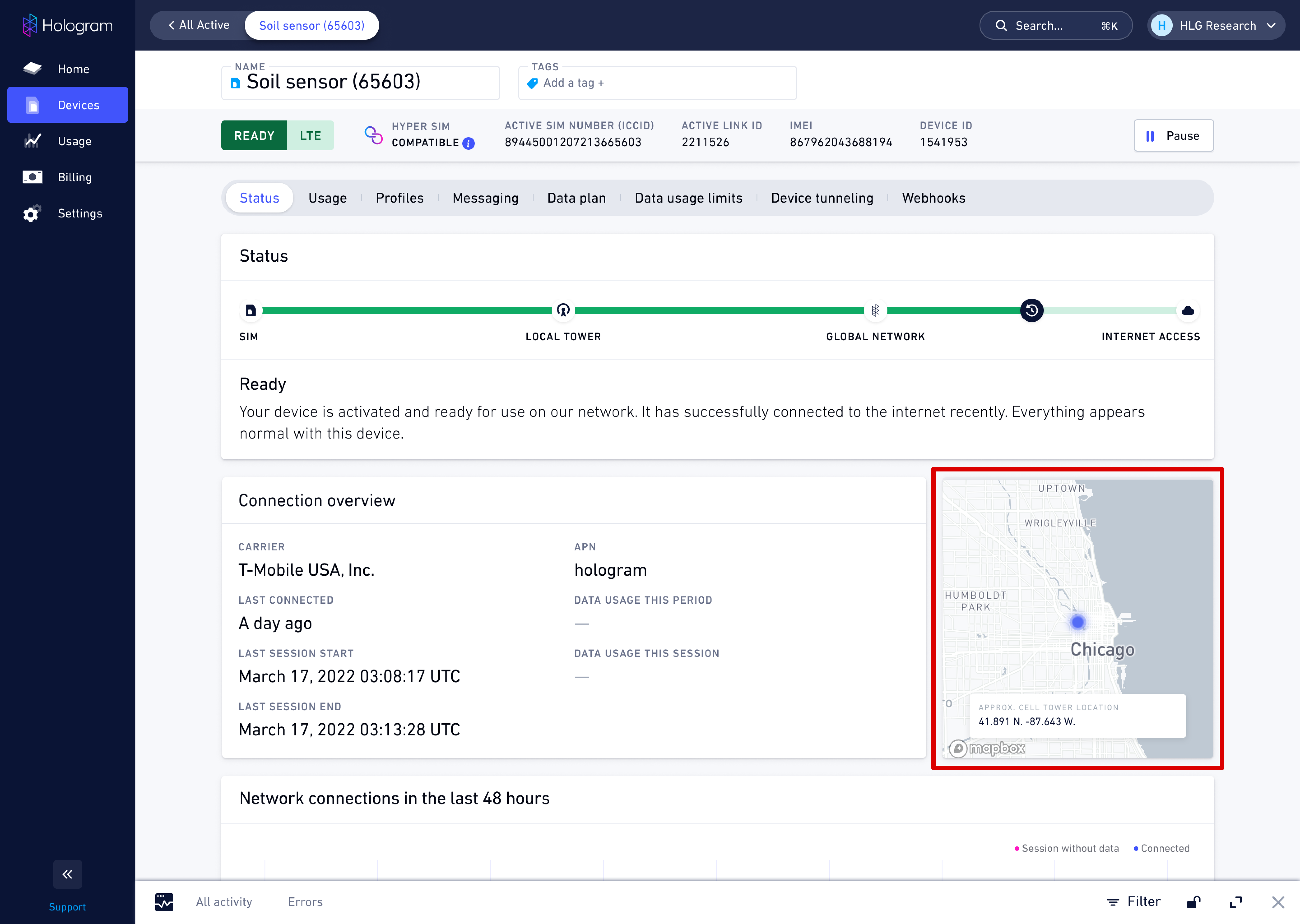
Task: Open Hyper SIM compatible info icon
Action: coord(469,143)
